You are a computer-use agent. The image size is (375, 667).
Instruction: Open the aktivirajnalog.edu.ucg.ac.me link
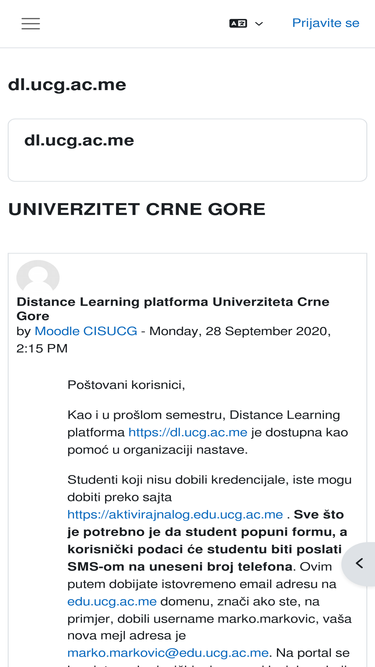tap(175, 515)
